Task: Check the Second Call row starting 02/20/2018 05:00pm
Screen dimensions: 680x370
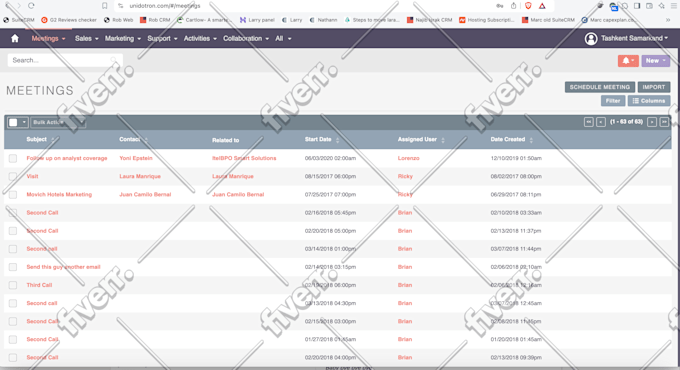Action: click(13, 231)
